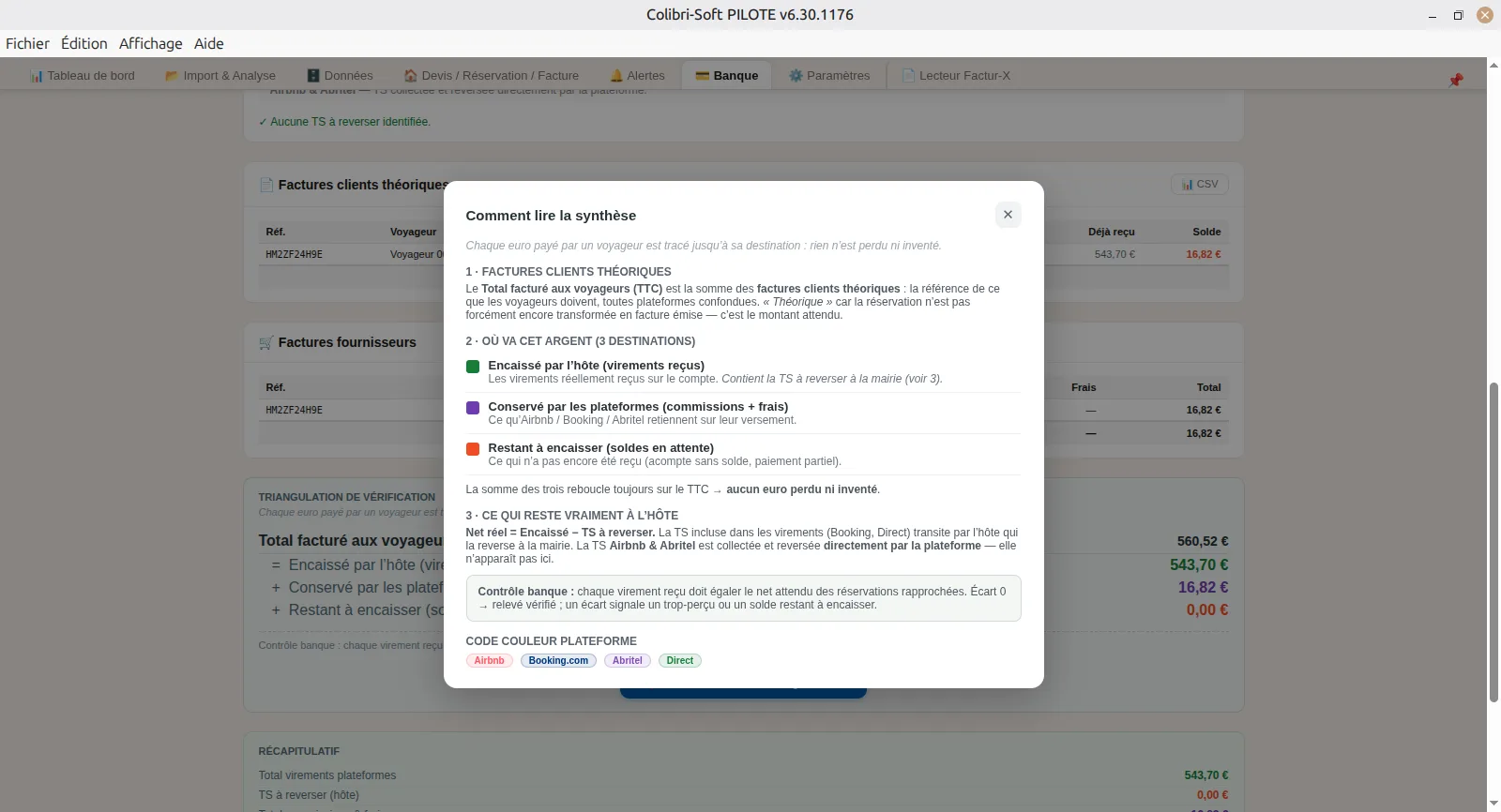The height and width of the screenshot is (812, 1501).
Task: Click the CODE COULEUR PLATEFORME heading
Action: point(551,641)
